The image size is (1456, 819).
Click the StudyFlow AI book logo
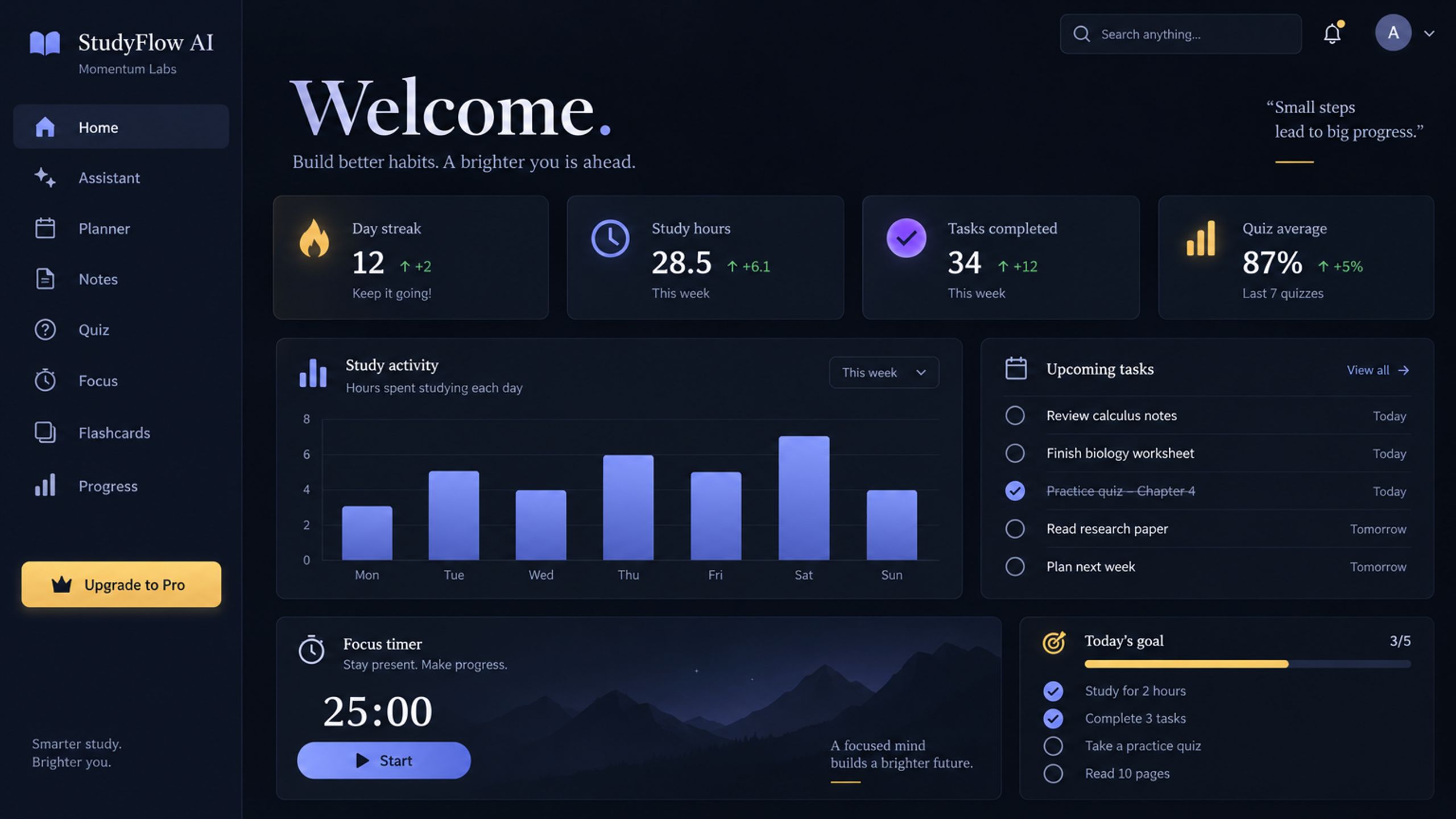tap(44, 43)
